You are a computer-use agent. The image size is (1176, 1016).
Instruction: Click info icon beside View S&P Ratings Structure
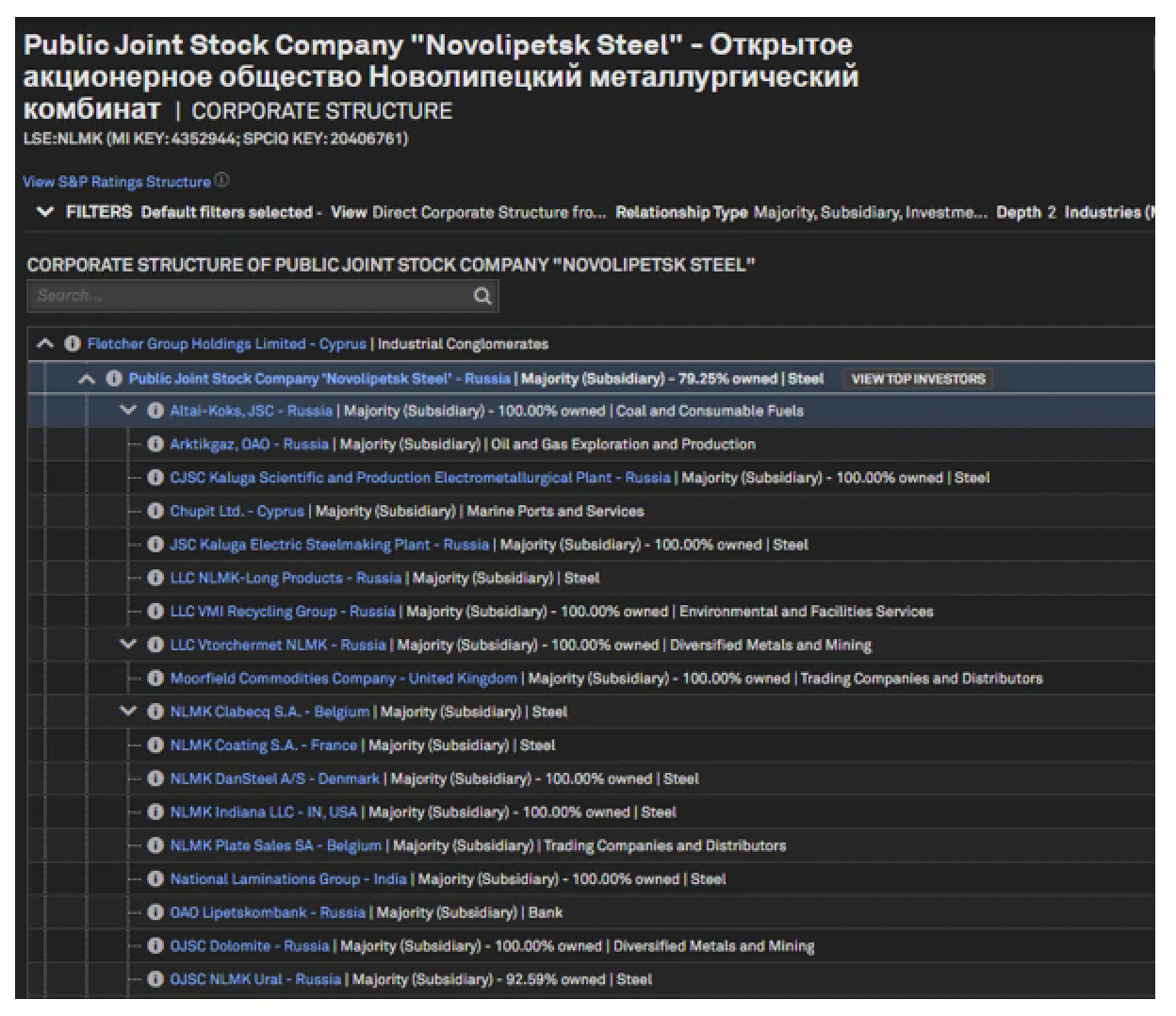click(x=222, y=180)
